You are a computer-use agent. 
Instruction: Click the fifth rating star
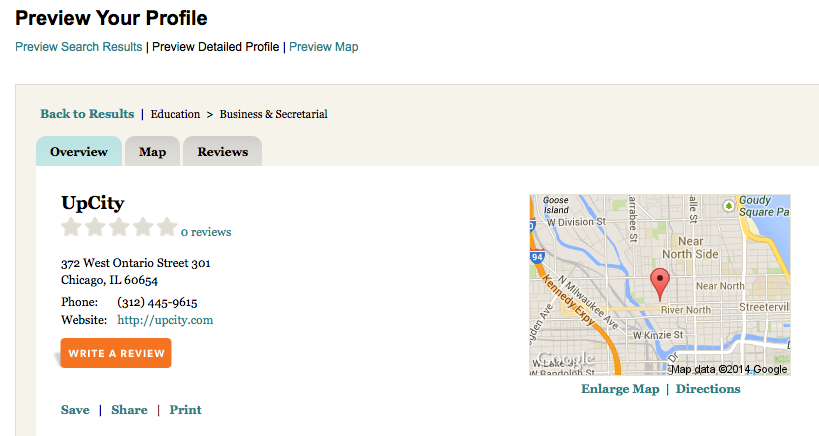[x=166, y=228]
